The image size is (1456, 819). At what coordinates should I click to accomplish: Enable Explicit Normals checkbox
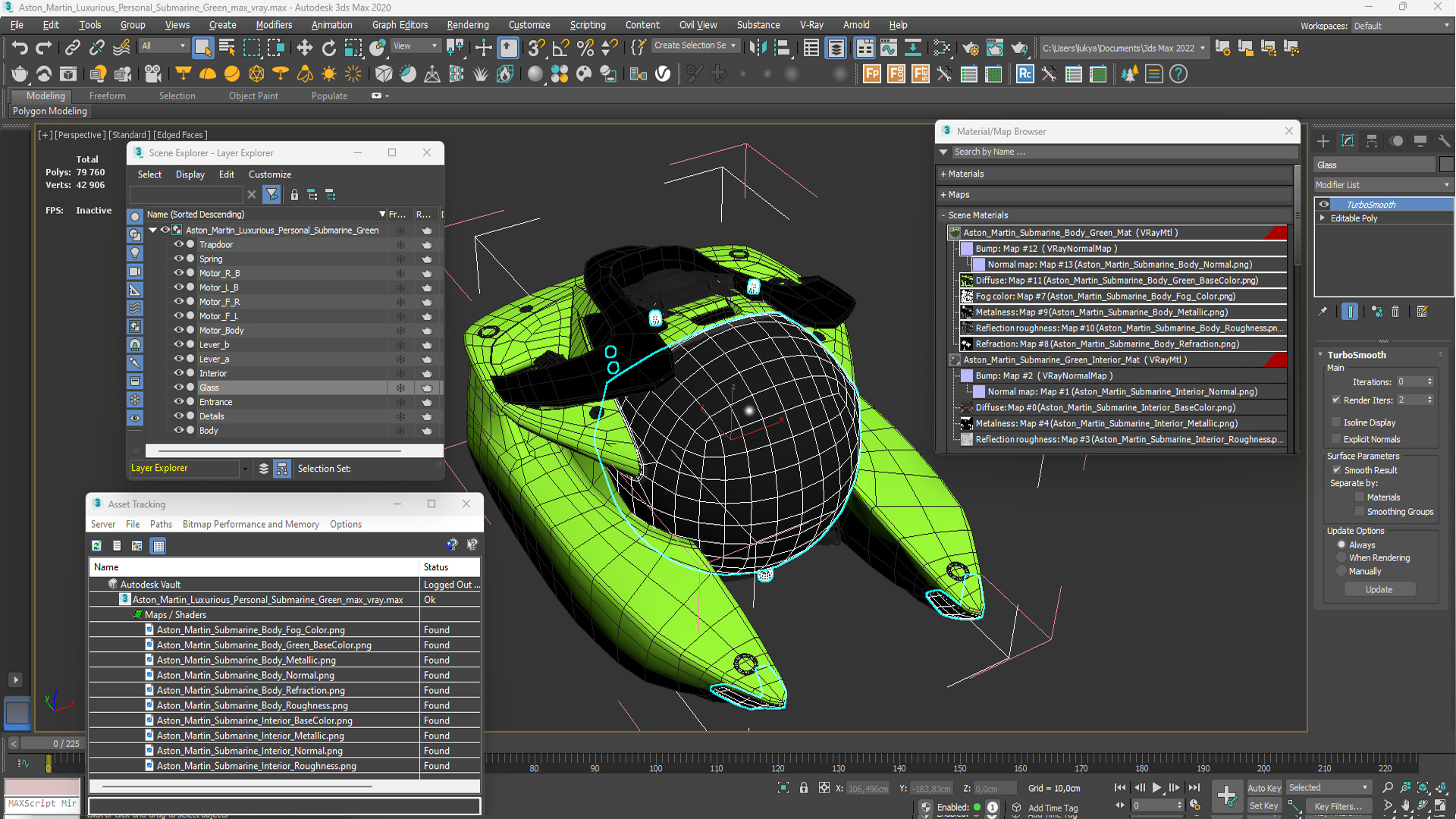pyautogui.click(x=1336, y=439)
